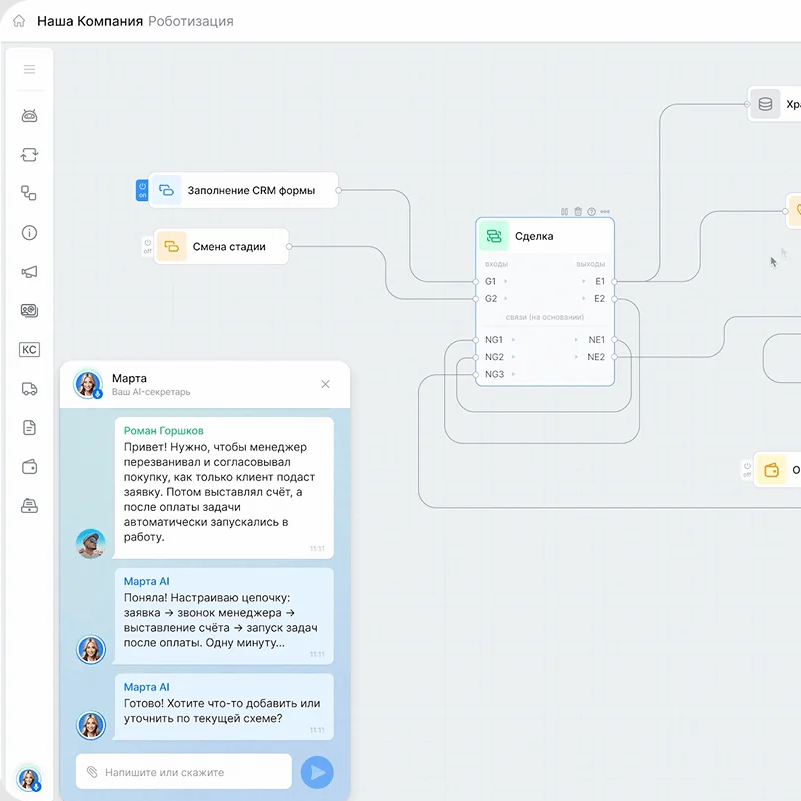Click Наша Компания in the breadcrumb
The width and height of the screenshot is (801, 801).
90,21
